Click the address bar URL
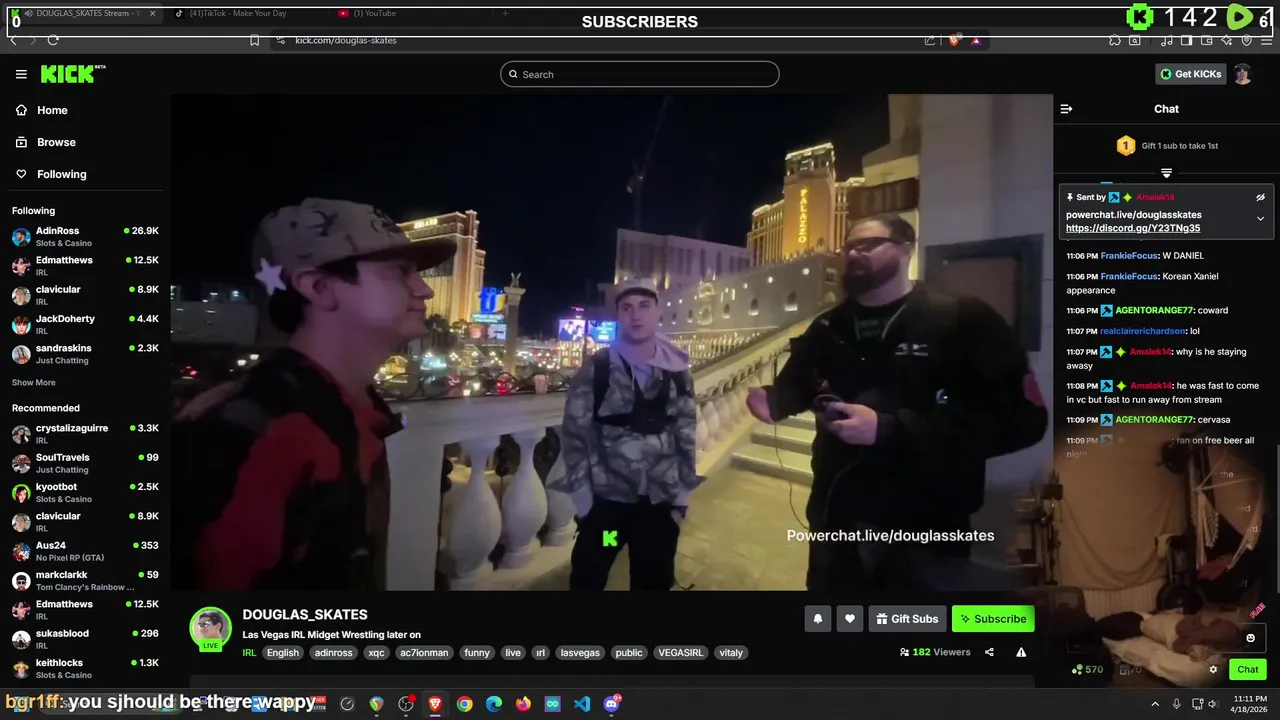 coord(346,40)
